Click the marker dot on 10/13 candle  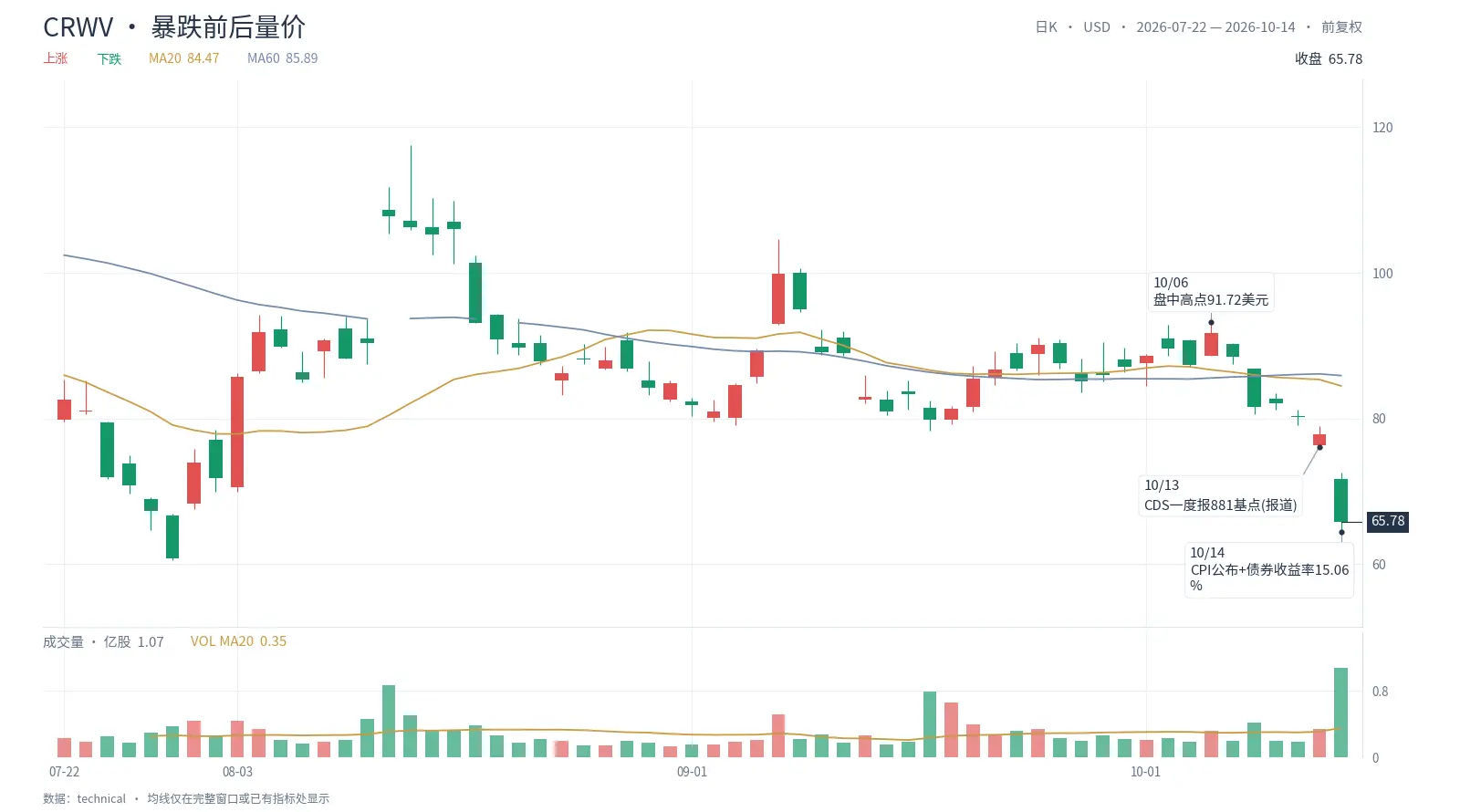pyautogui.click(x=1319, y=447)
